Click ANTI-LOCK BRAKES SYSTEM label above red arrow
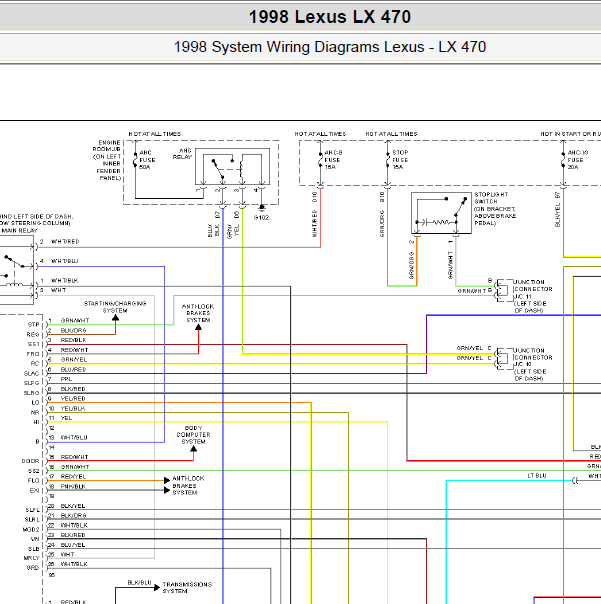 [x=198, y=313]
